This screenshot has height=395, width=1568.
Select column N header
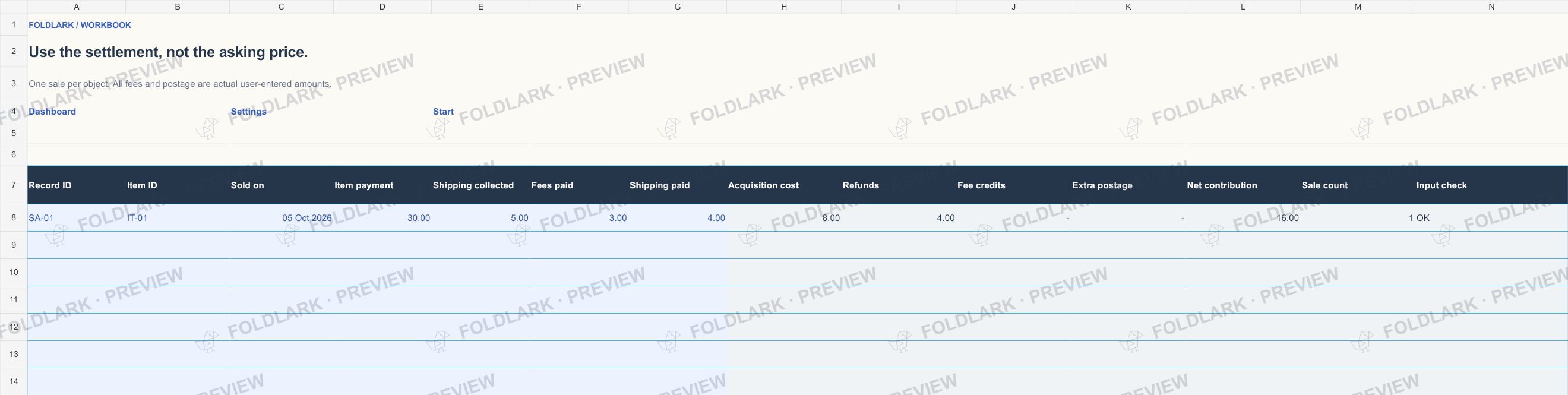point(1491,7)
